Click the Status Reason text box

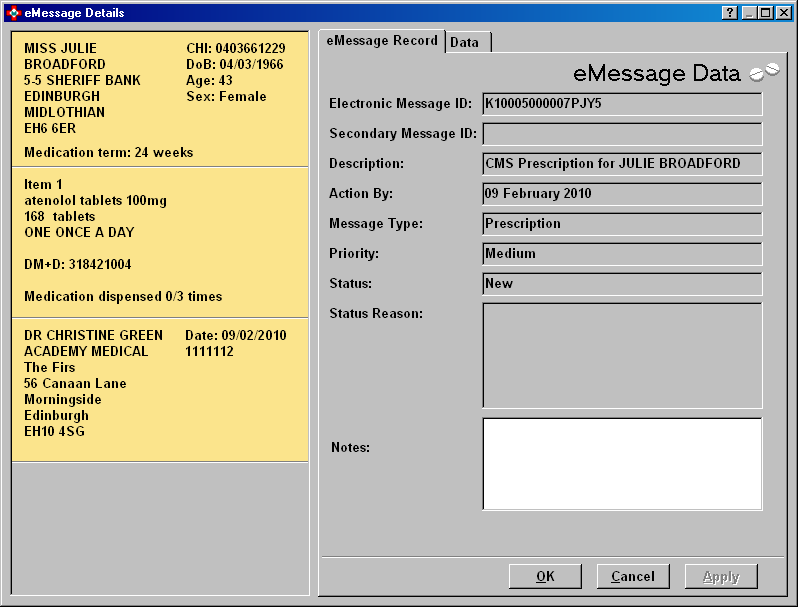pyautogui.click(x=622, y=355)
